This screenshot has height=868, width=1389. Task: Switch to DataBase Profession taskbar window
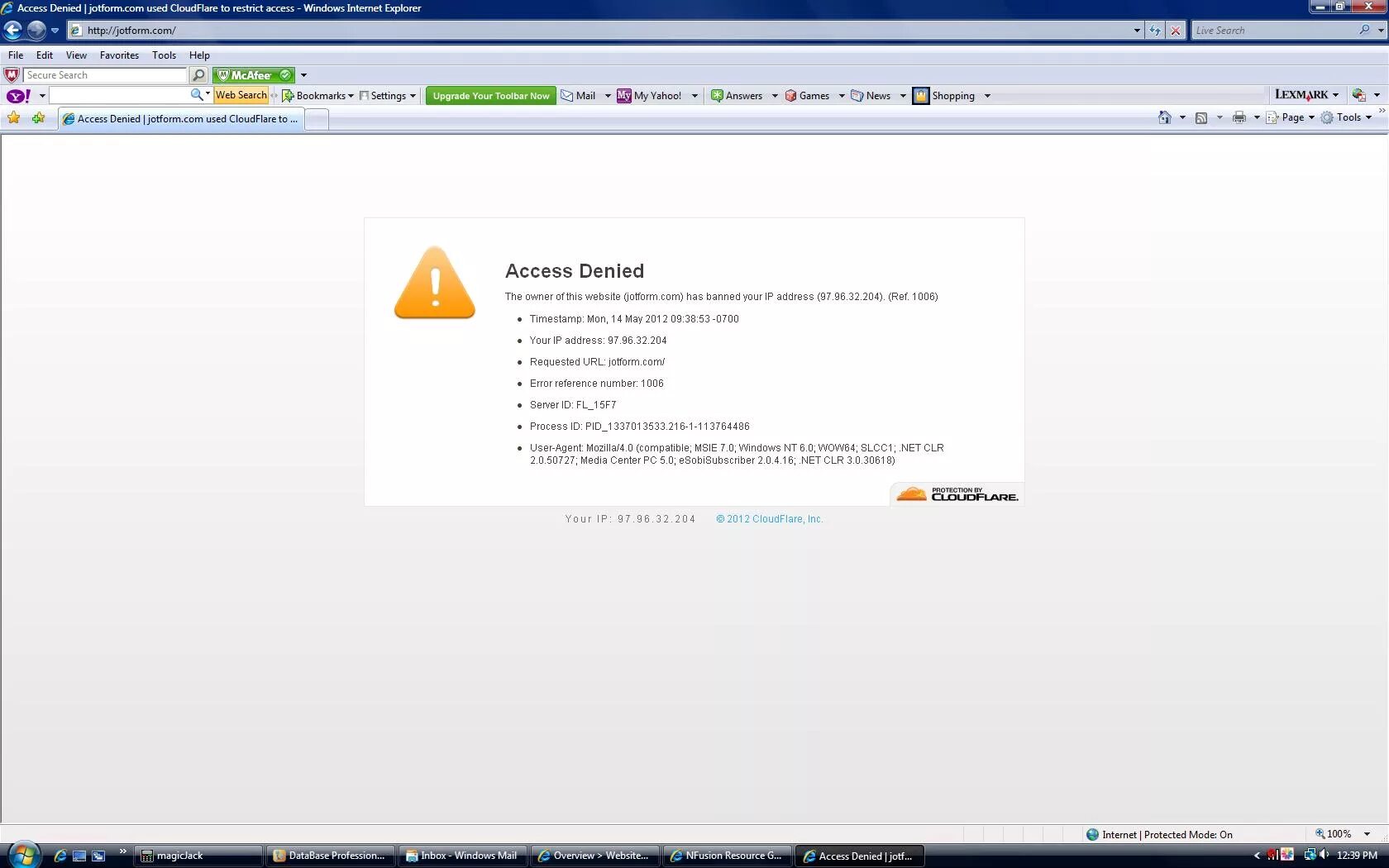coord(331,856)
